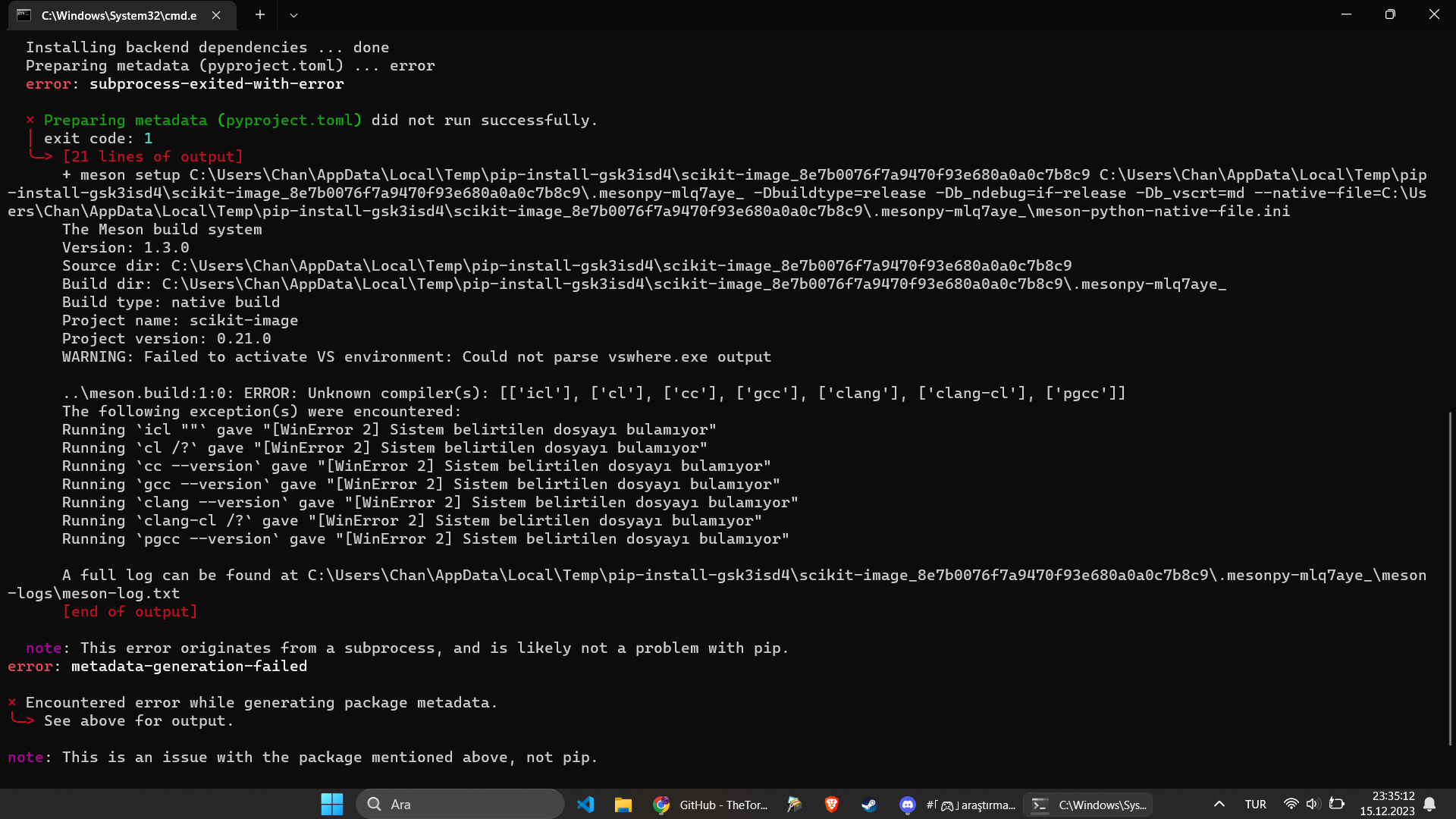Screen dimensions: 1456x819
Task: Open the clock and date panel
Action: click(1387, 804)
